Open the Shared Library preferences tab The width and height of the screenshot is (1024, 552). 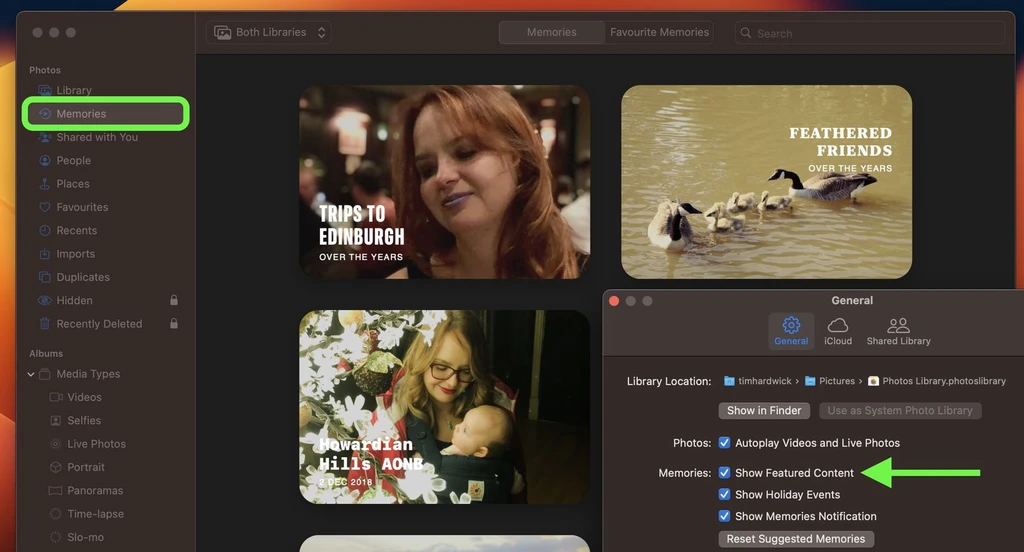(x=899, y=331)
